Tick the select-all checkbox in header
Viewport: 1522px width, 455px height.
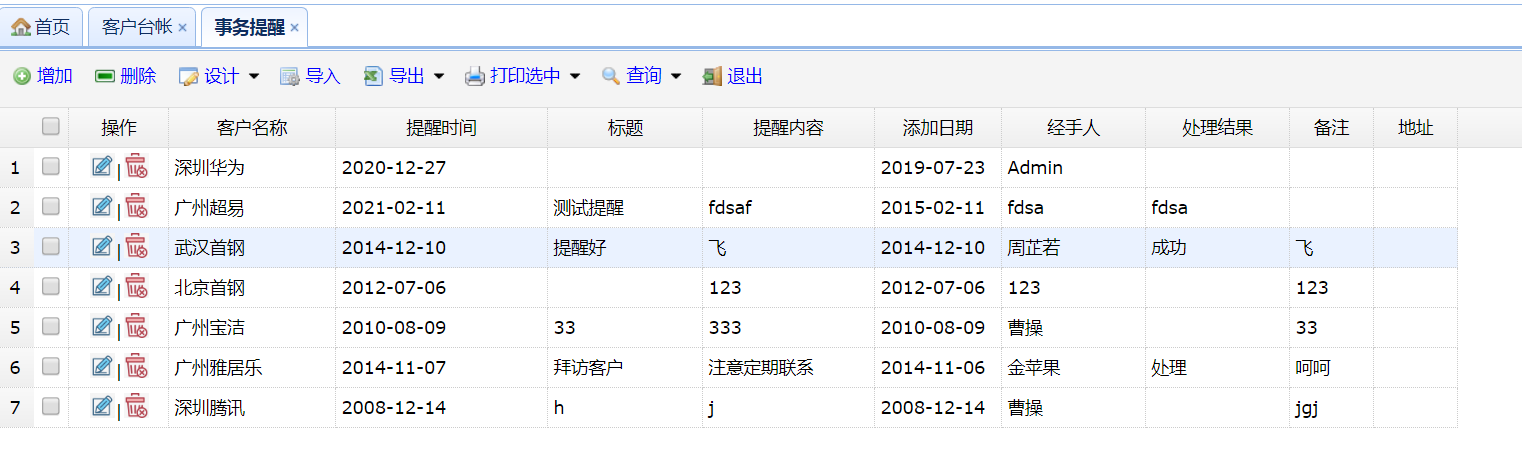(51, 126)
